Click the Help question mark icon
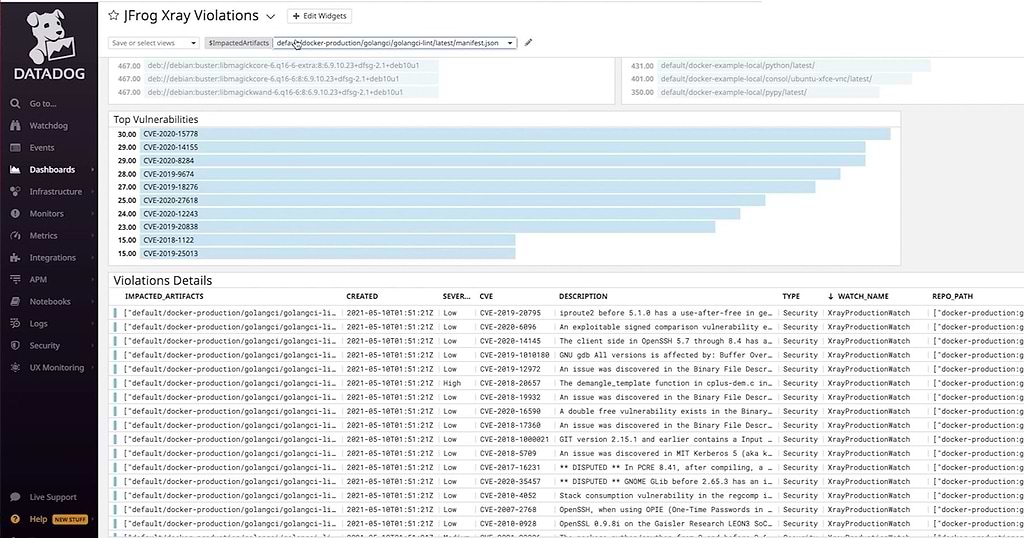The width and height of the screenshot is (1024, 538). coord(15,519)
